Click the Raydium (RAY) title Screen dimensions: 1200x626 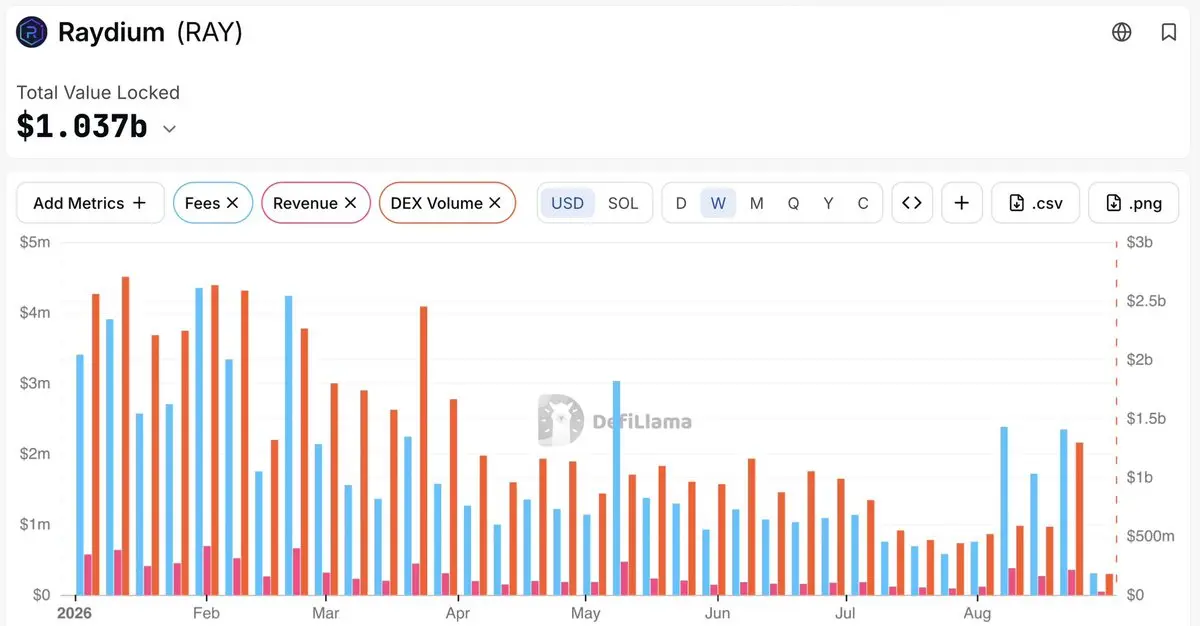[150, 32]
